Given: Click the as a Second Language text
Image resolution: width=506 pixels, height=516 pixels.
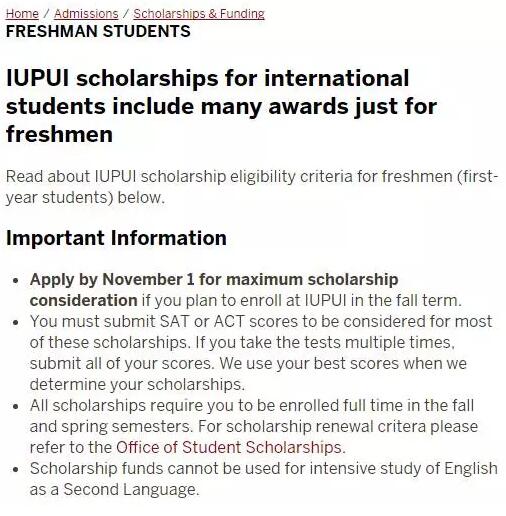Looking at the screenshot, I should pyautogui.click(x=114, y=489).
